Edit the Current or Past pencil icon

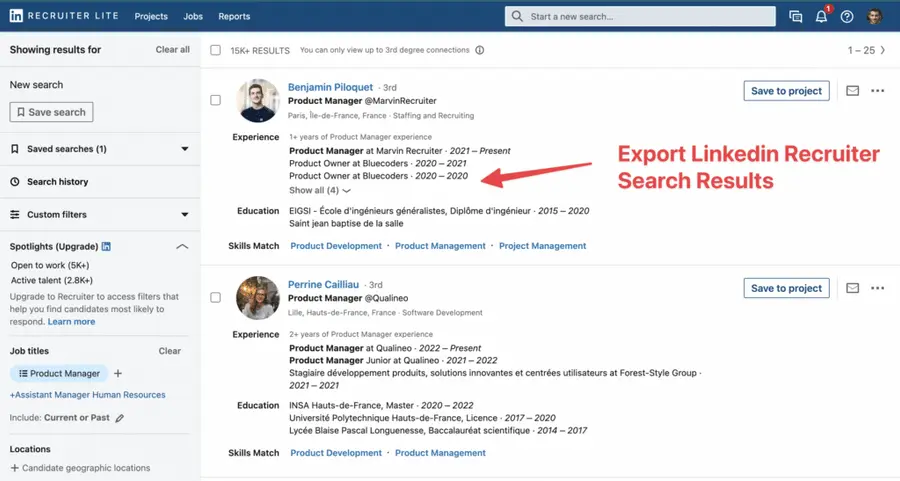pos(119,418)
